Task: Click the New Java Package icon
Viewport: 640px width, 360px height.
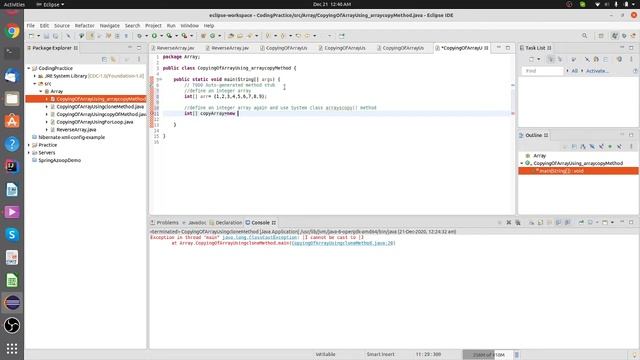Action: (x=203, y=36)
